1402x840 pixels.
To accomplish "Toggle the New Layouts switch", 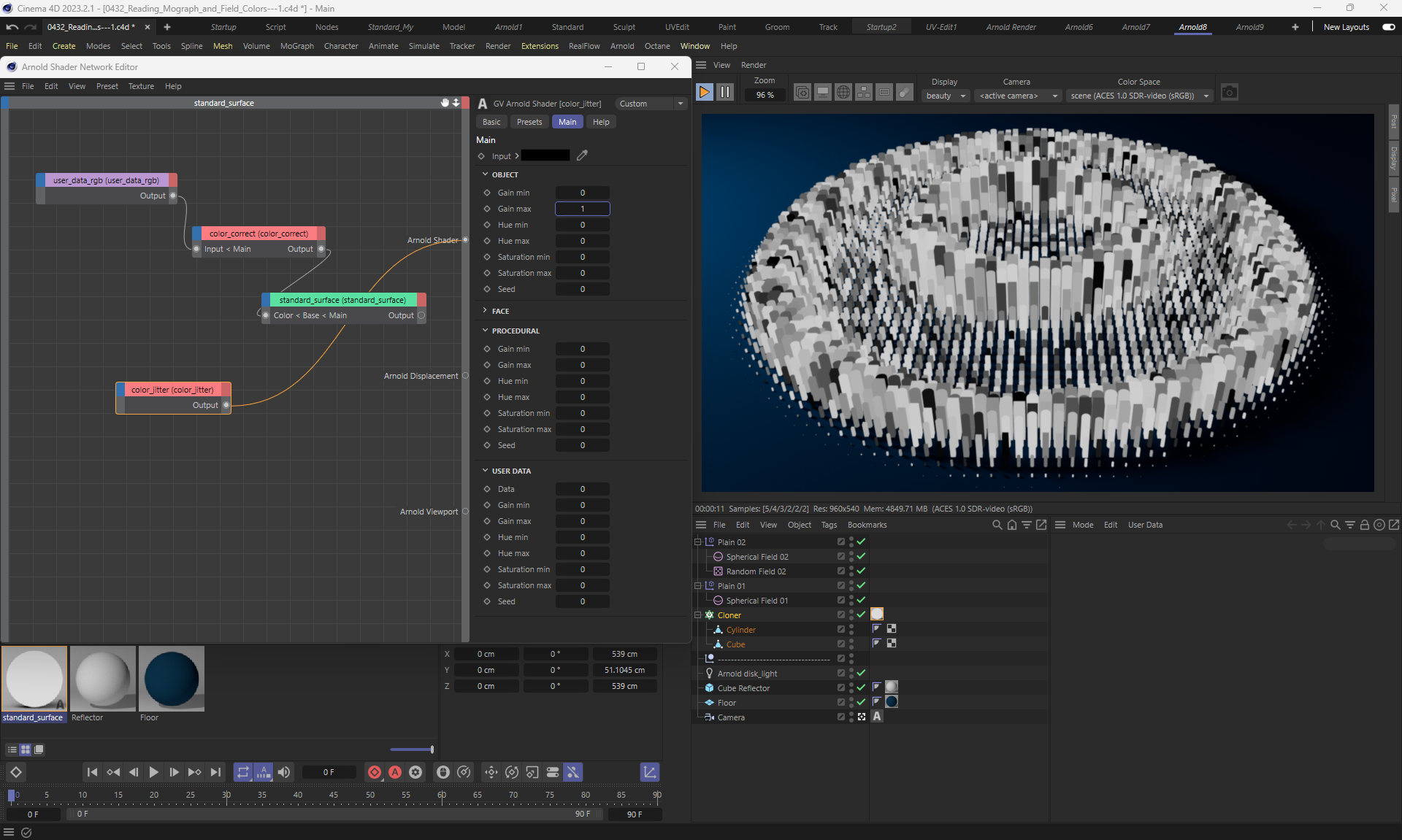I will point(1388,27).
